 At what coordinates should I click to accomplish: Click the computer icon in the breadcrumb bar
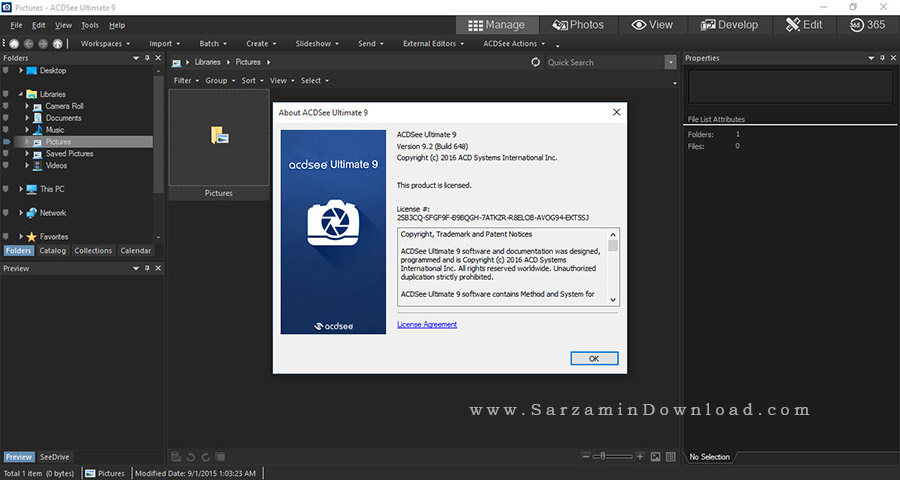(177, 63)
